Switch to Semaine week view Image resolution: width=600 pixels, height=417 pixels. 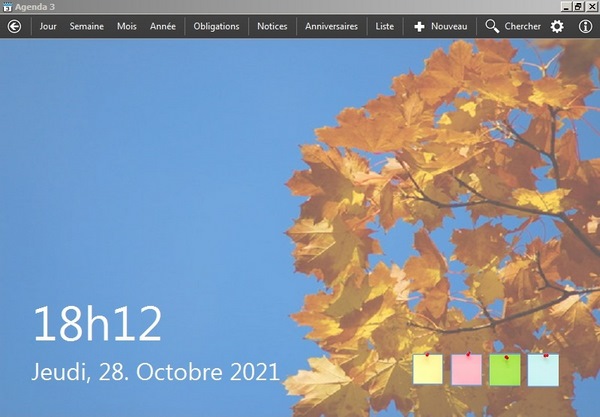tap(86, 26)
